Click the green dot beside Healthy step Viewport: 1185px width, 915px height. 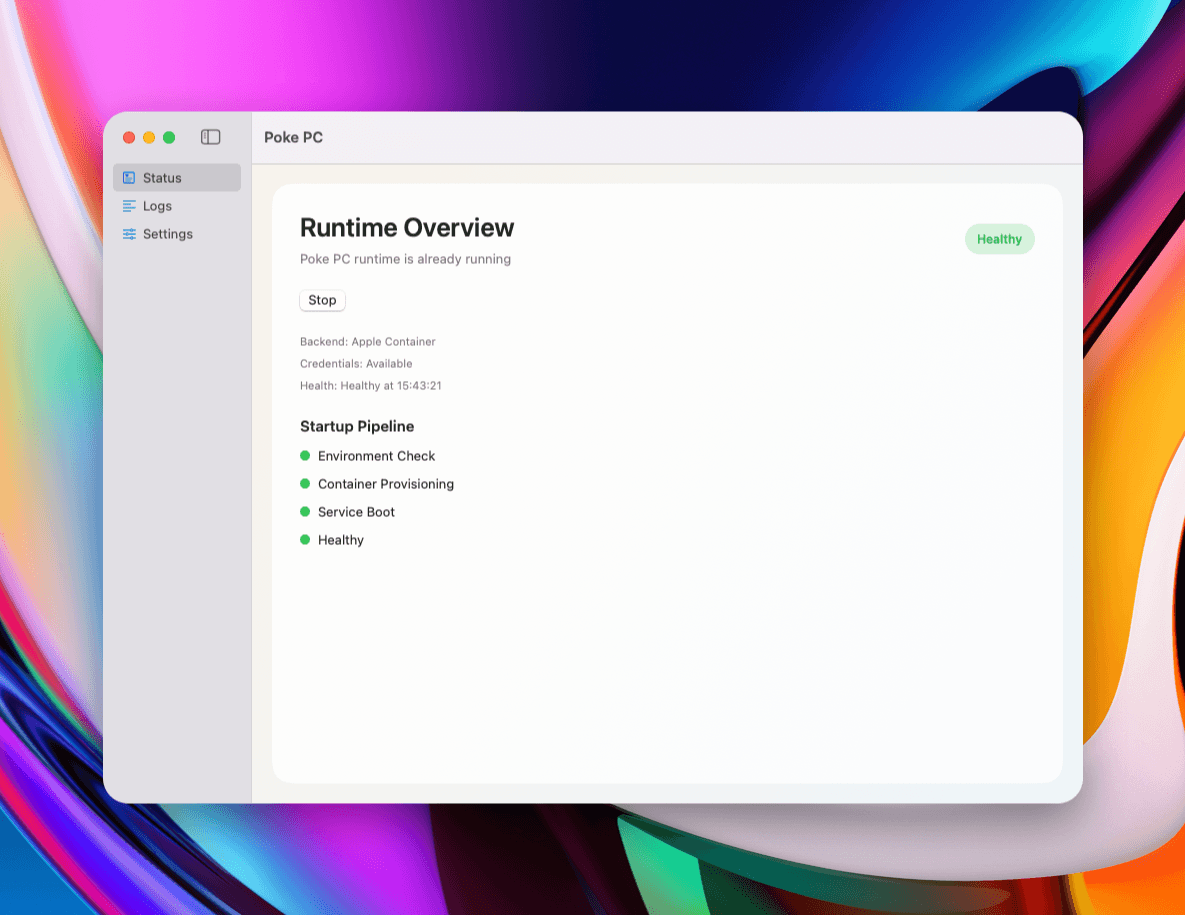305,539
